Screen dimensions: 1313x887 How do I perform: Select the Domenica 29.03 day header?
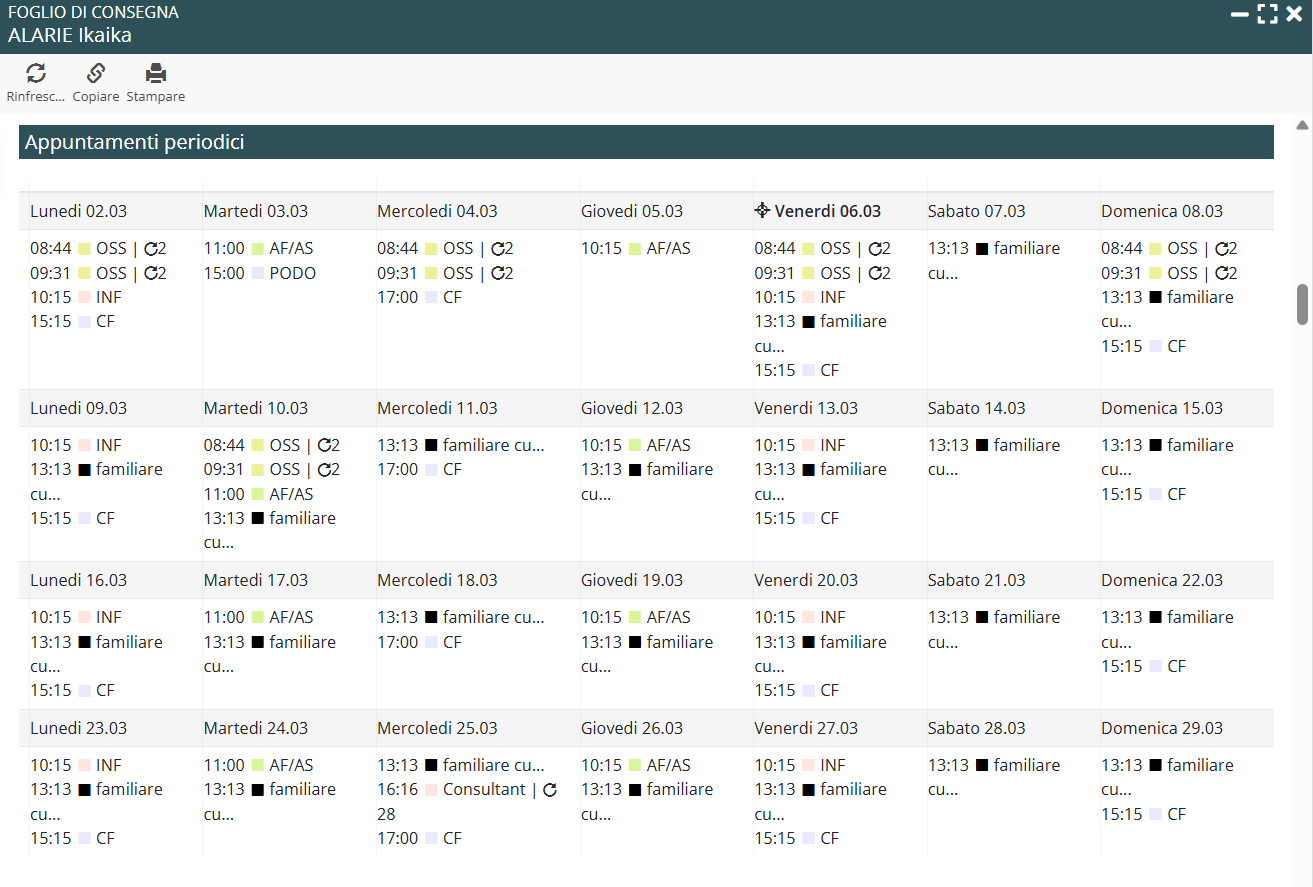coord(1161,728)
